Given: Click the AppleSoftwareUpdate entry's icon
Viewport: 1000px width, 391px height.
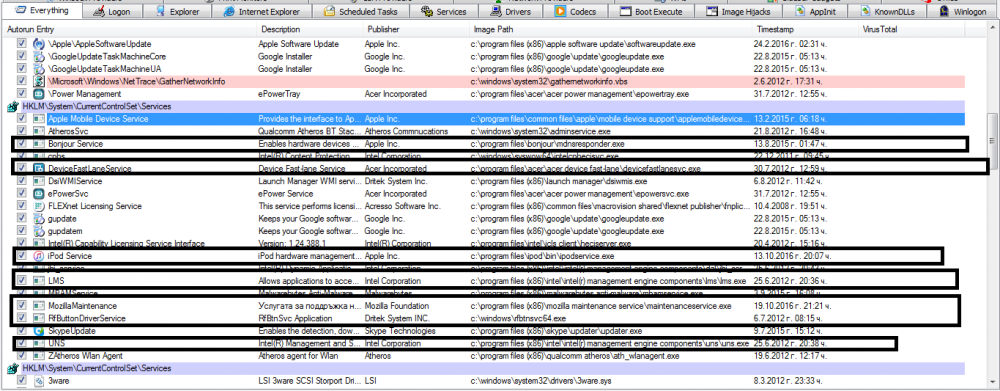Looking at the screenshot, I should pos(38,44).
